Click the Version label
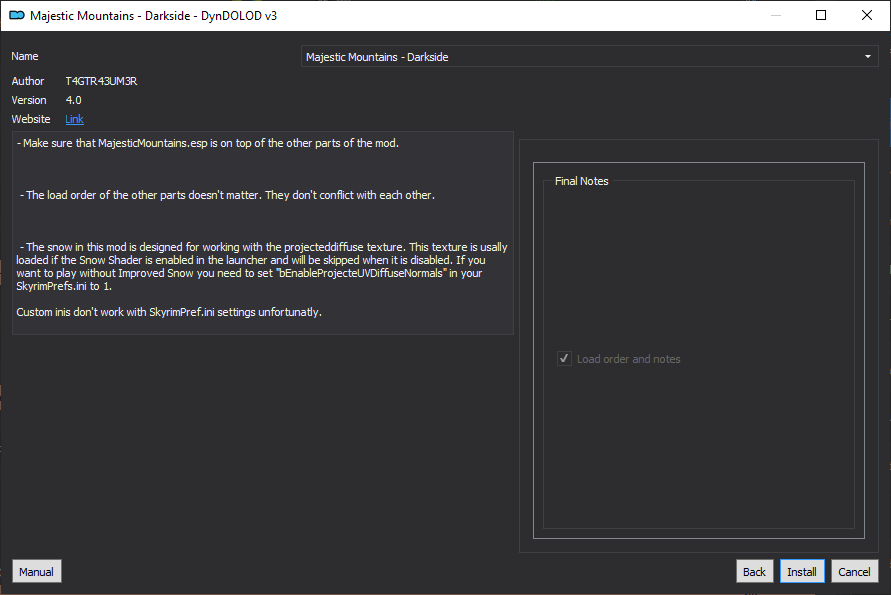891x595 pixels. (x=29, y=100)
